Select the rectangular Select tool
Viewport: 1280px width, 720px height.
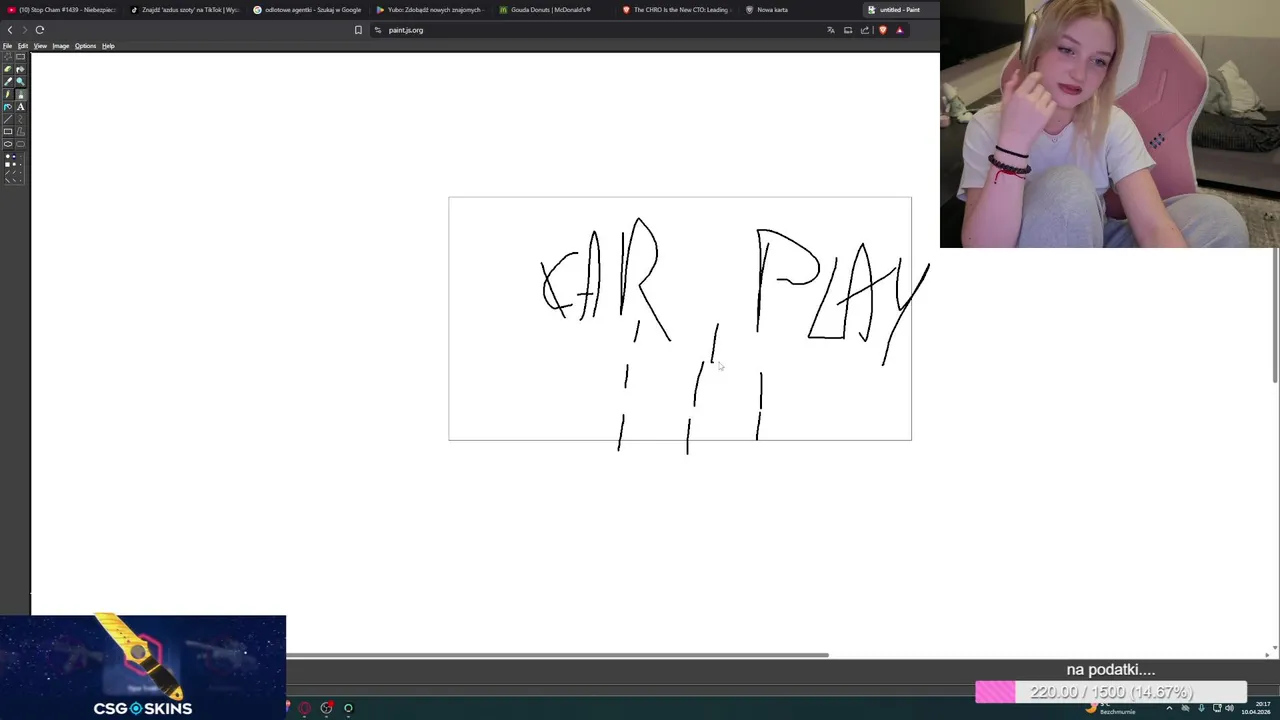20,57
